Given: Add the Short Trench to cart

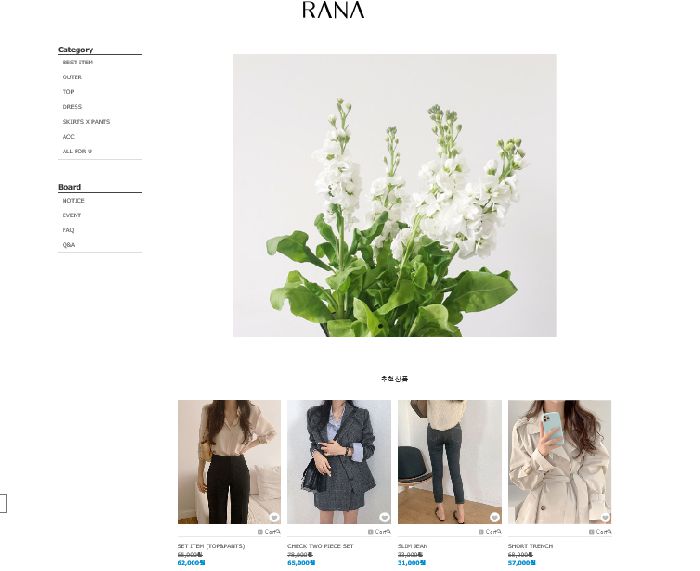Looking at the screenshot, I should [600, 532].
